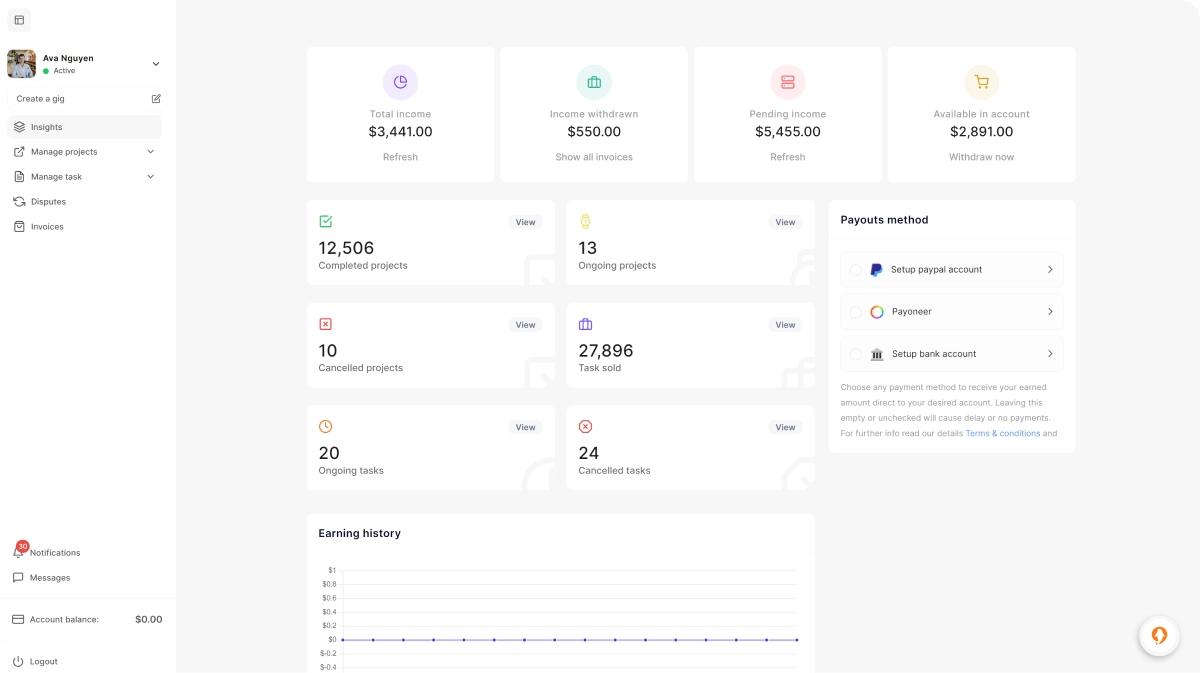Image resolution: width=1200 pixels, height=673 pixels.
Task: Click the Cancelled projects red X icon
Action: click(x=326, y=324)
